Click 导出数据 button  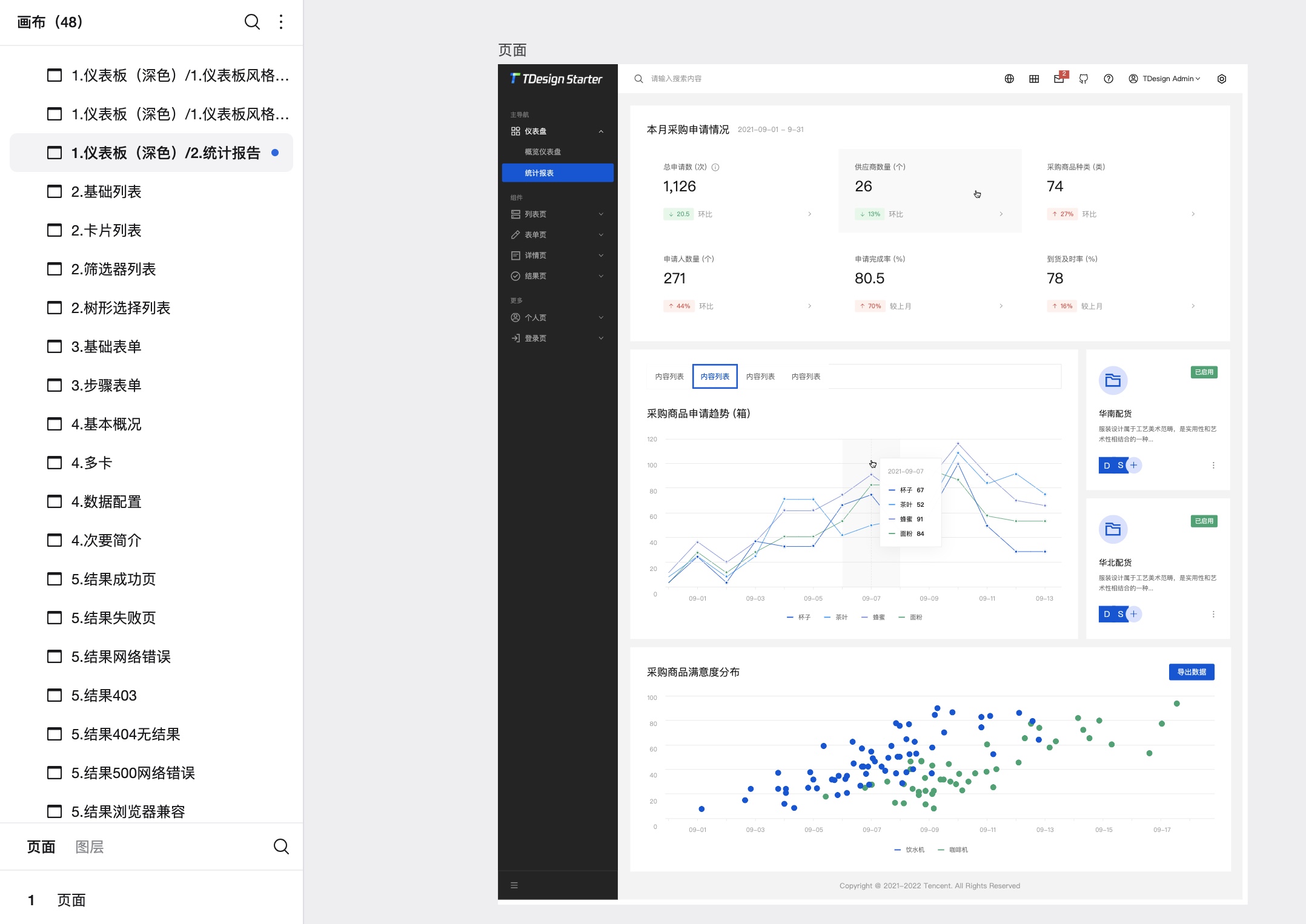[x=1192, y=672]
